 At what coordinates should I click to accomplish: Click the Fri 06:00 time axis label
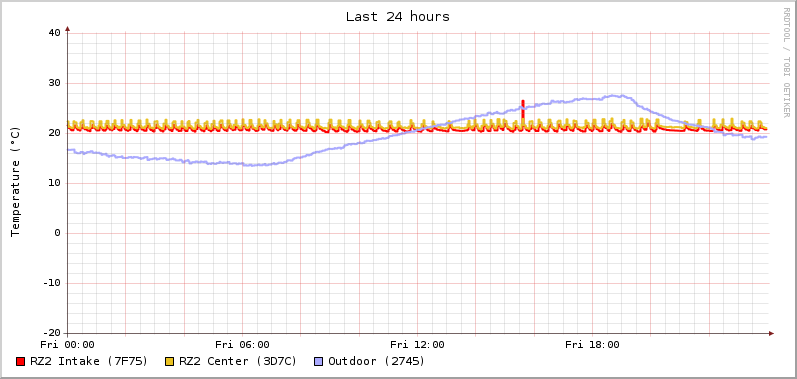(242, 345)
